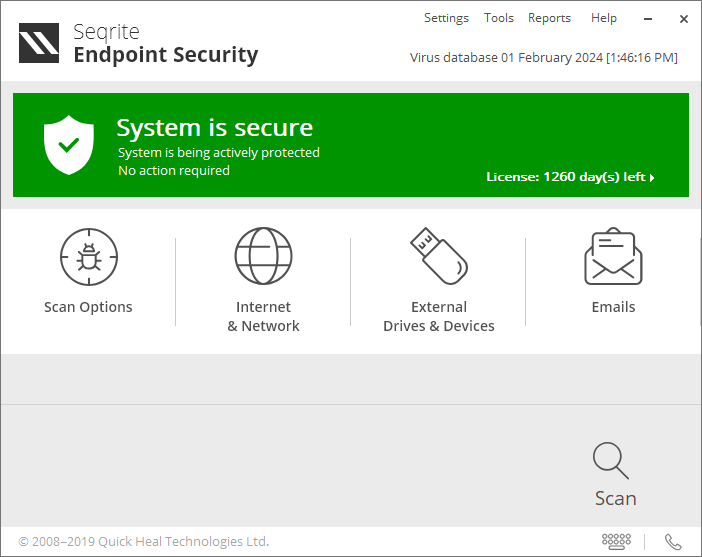Open the Emails envelope icon

613,256
